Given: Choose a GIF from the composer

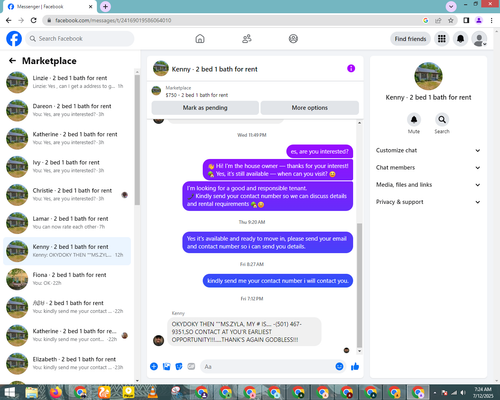Looking at the screenshot, I should coord(191,366).
